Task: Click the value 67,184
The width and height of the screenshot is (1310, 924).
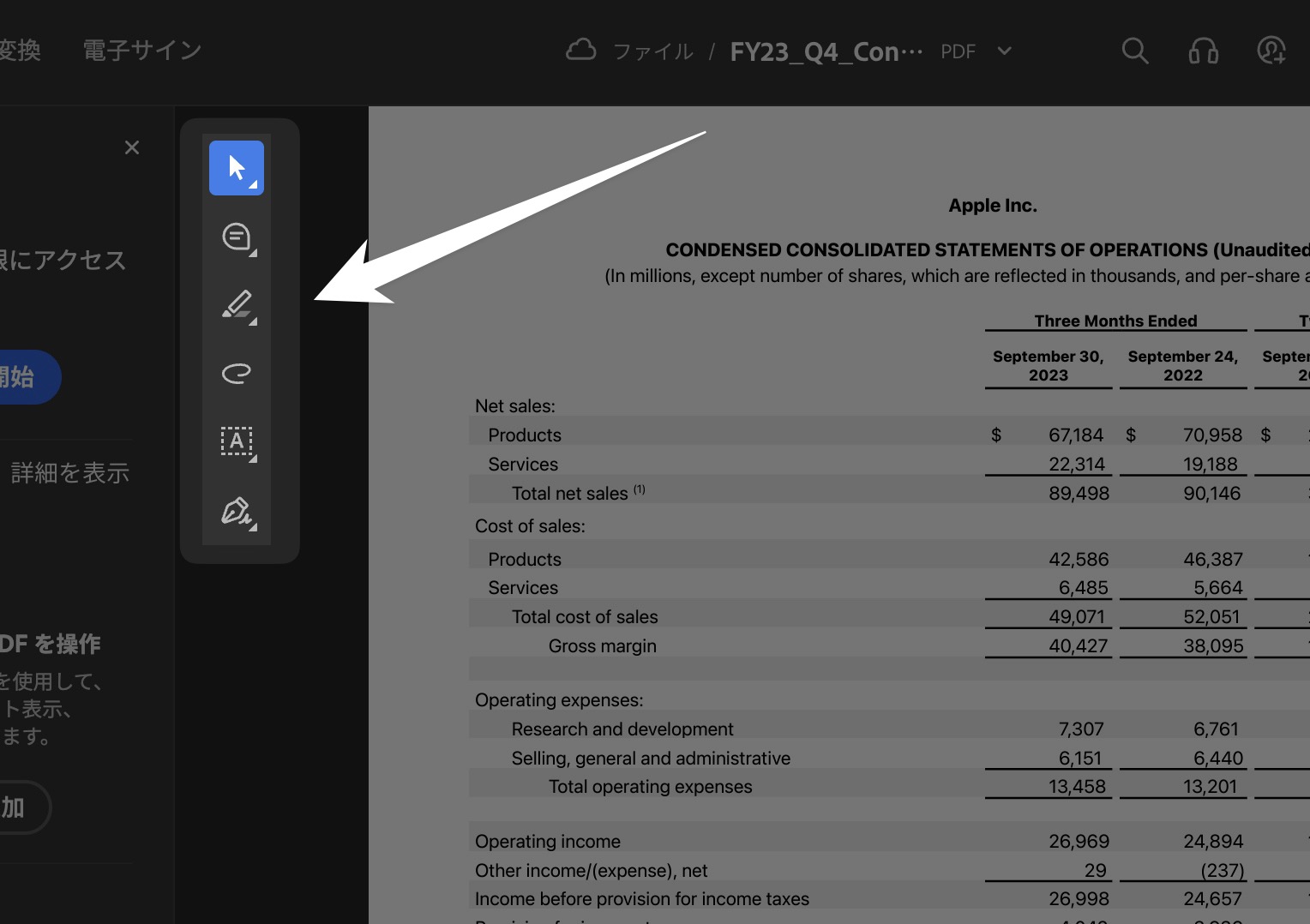Action: coord(1076,435)
